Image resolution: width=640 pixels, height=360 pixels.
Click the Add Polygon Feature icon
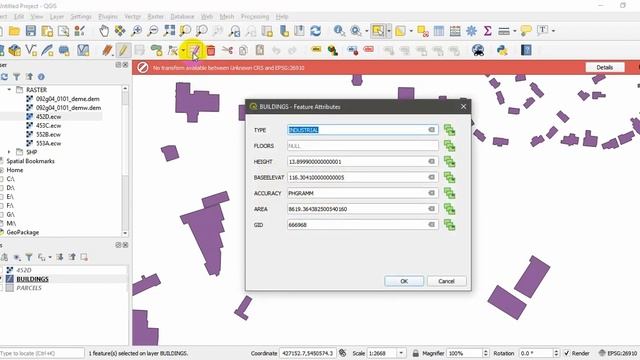pos(156,50)
